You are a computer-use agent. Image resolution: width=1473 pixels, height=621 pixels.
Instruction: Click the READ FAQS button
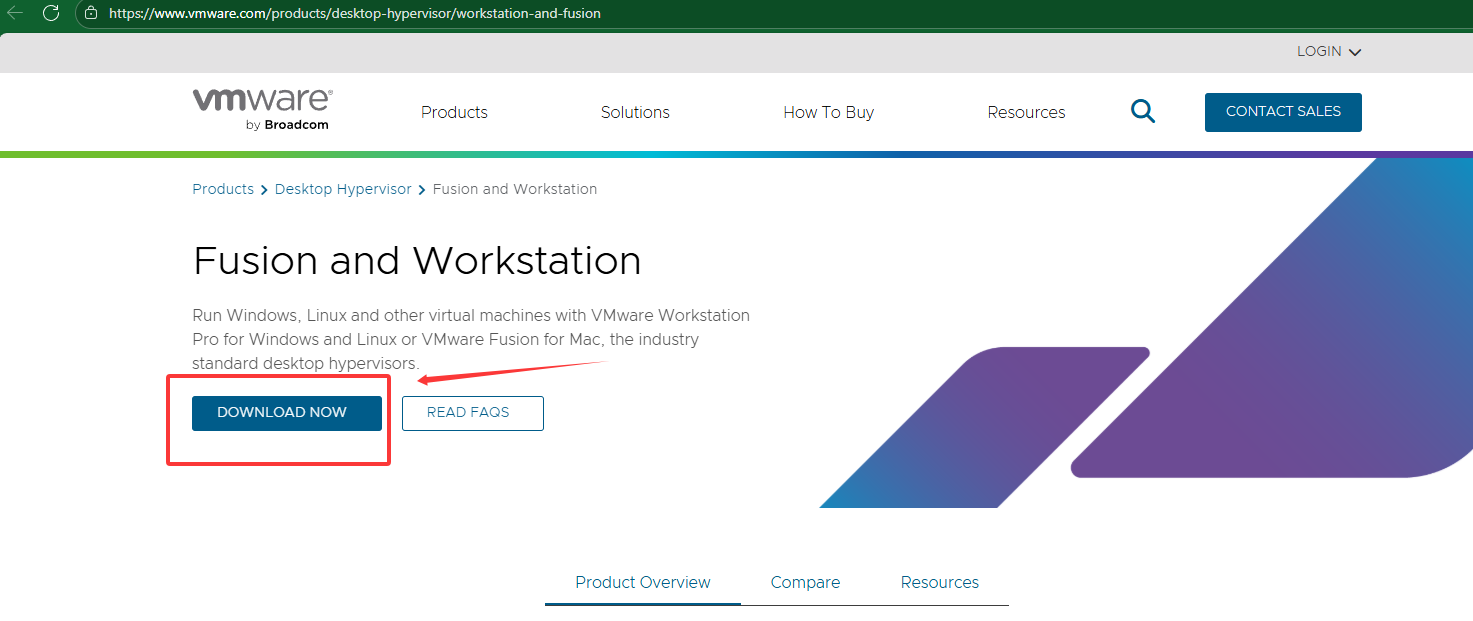[473, 413]
